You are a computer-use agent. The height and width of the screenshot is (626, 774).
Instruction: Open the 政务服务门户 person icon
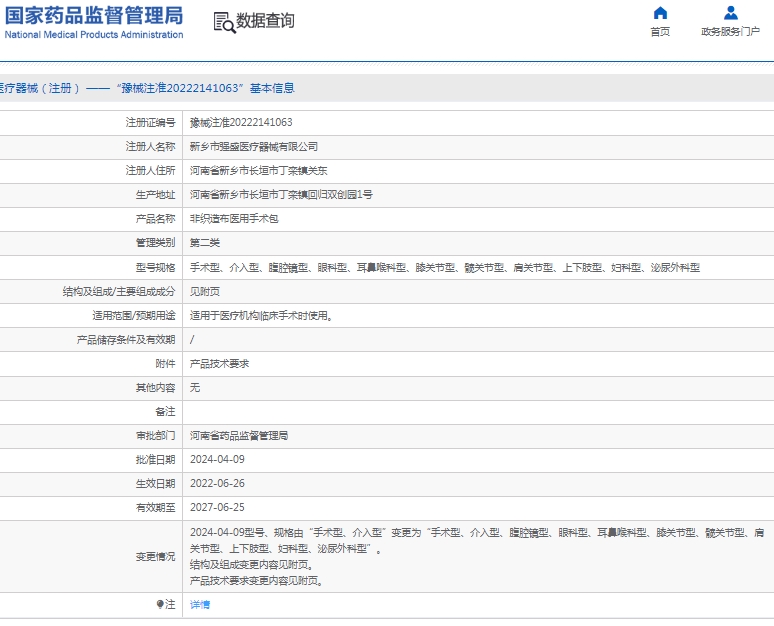coord(731,13)
